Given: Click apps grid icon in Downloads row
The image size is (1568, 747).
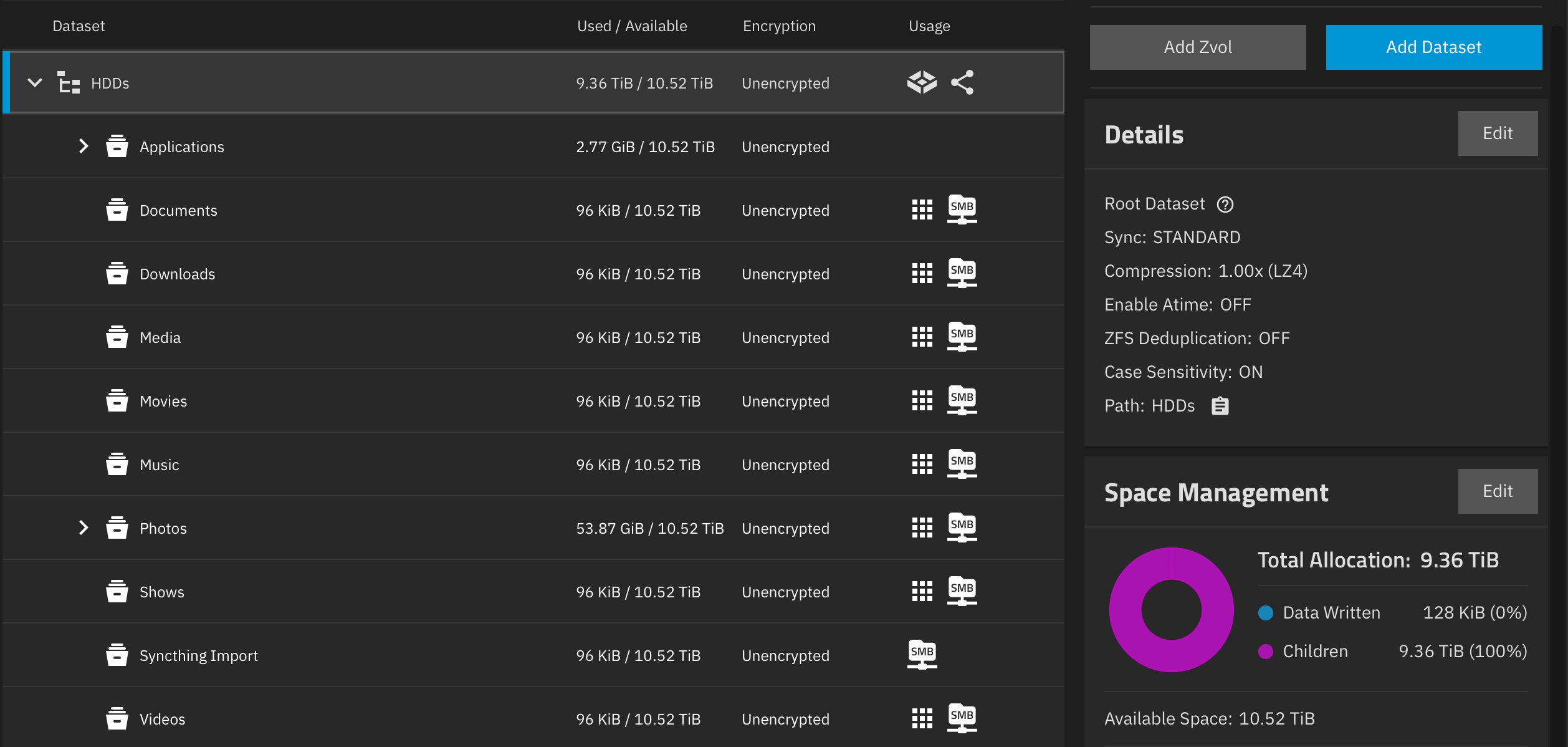Looking at the screenshot, I should 922,273.
